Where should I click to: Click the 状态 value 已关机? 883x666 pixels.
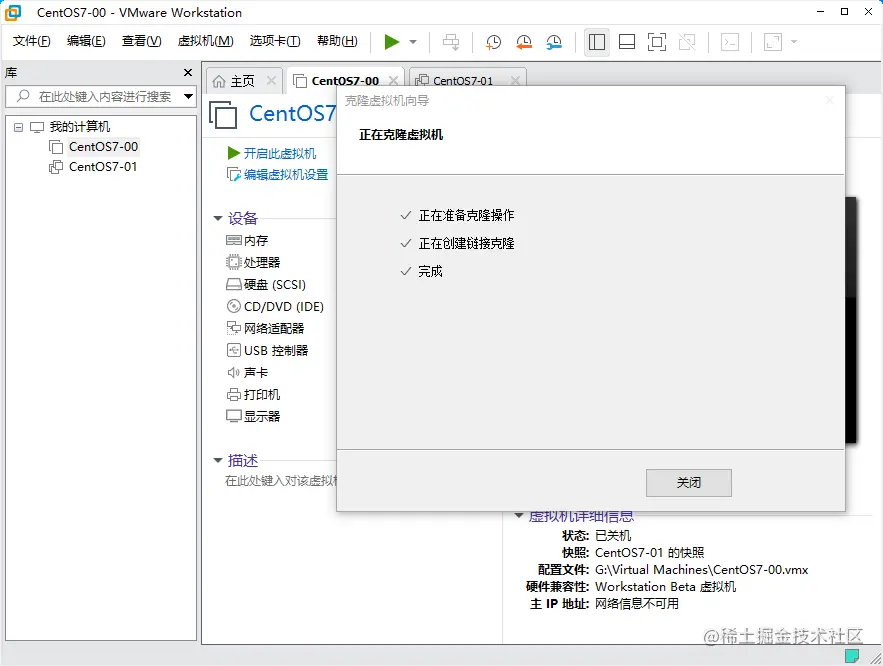coord(613,535)
